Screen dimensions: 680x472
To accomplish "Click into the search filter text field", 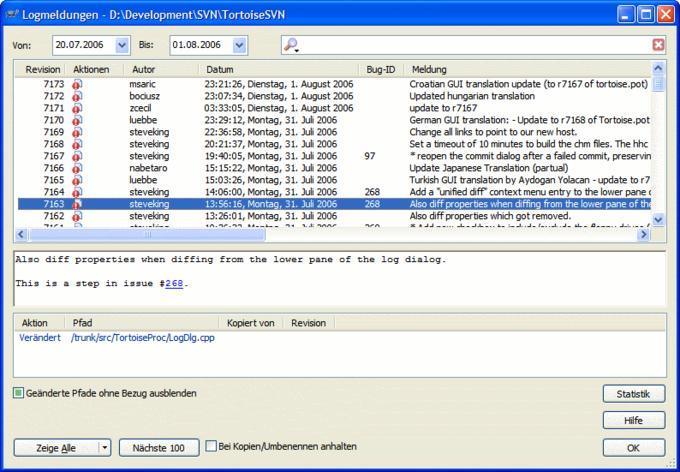I will pos(475,45).
